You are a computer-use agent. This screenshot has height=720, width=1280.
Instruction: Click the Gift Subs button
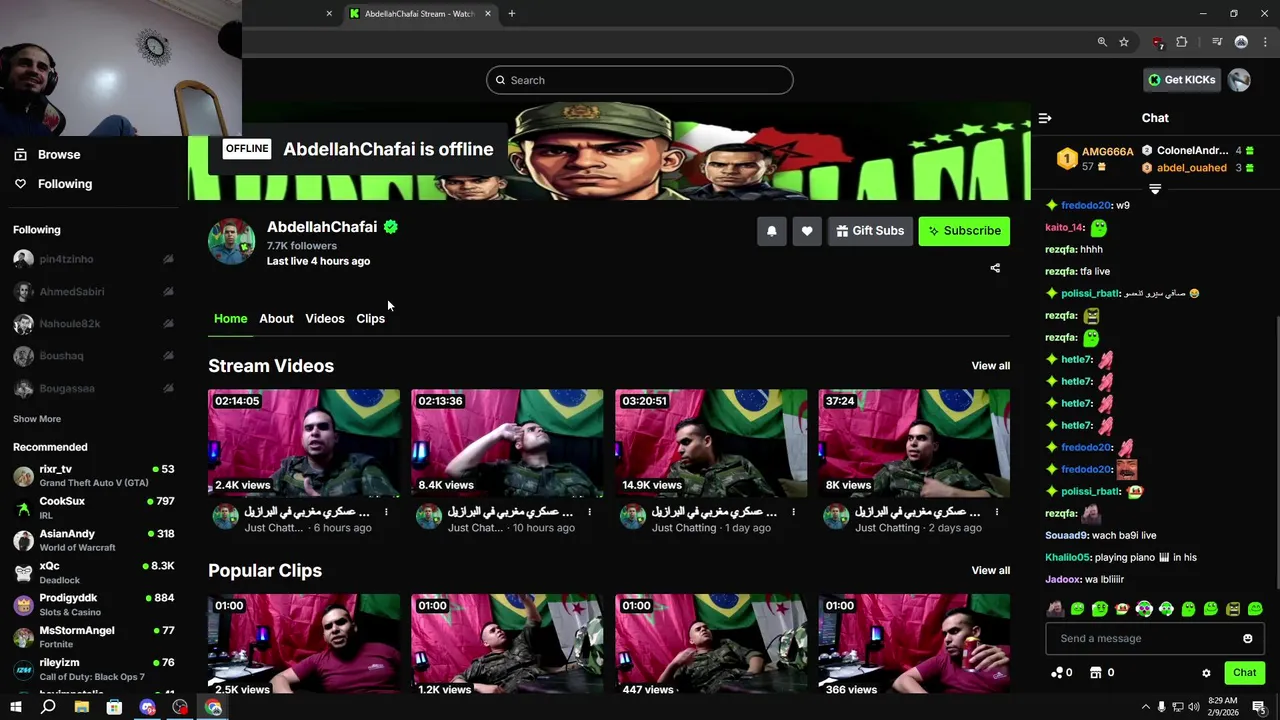coord(870,231)
